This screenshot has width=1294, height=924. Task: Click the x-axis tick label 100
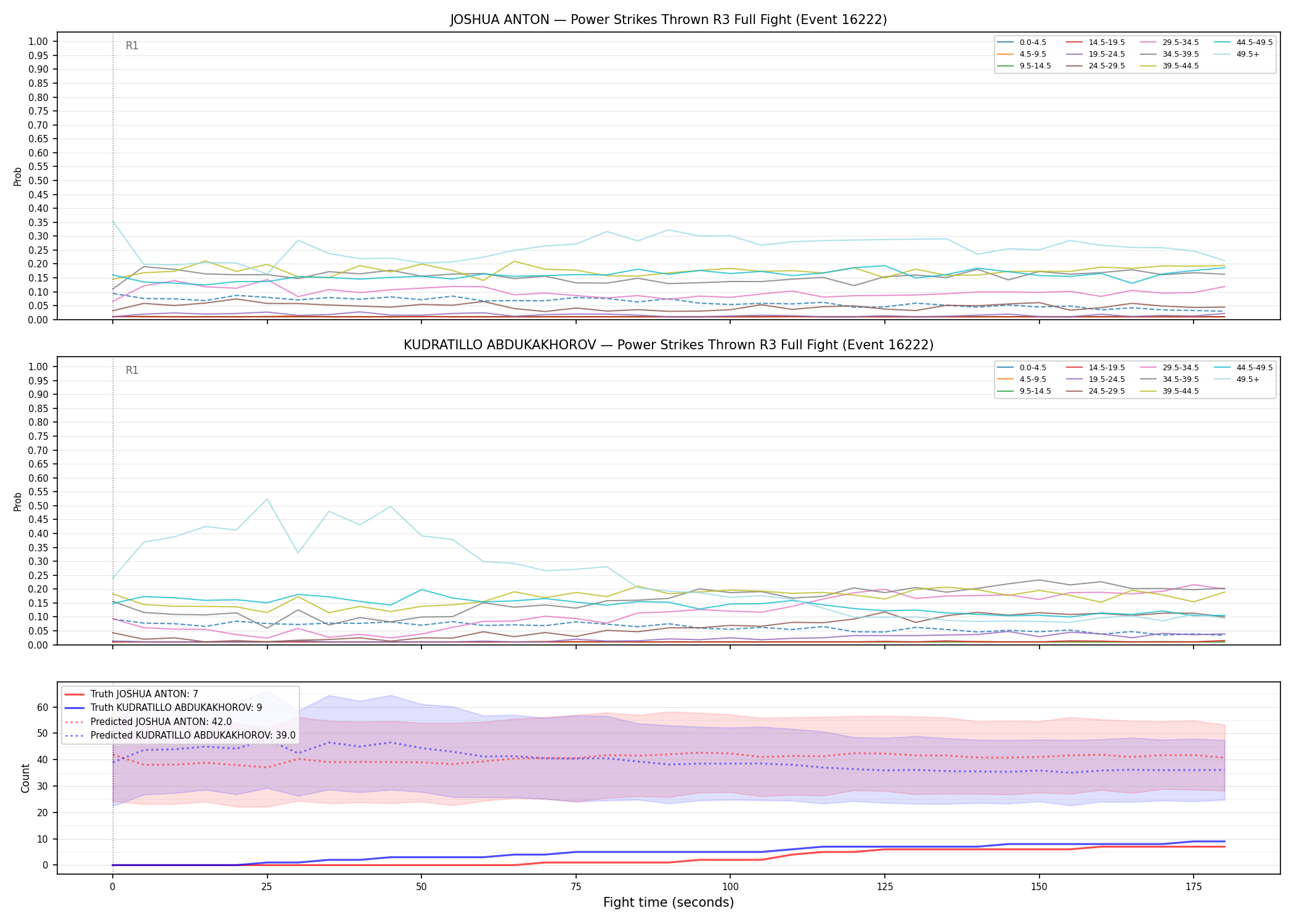click(x=730, y=887)
